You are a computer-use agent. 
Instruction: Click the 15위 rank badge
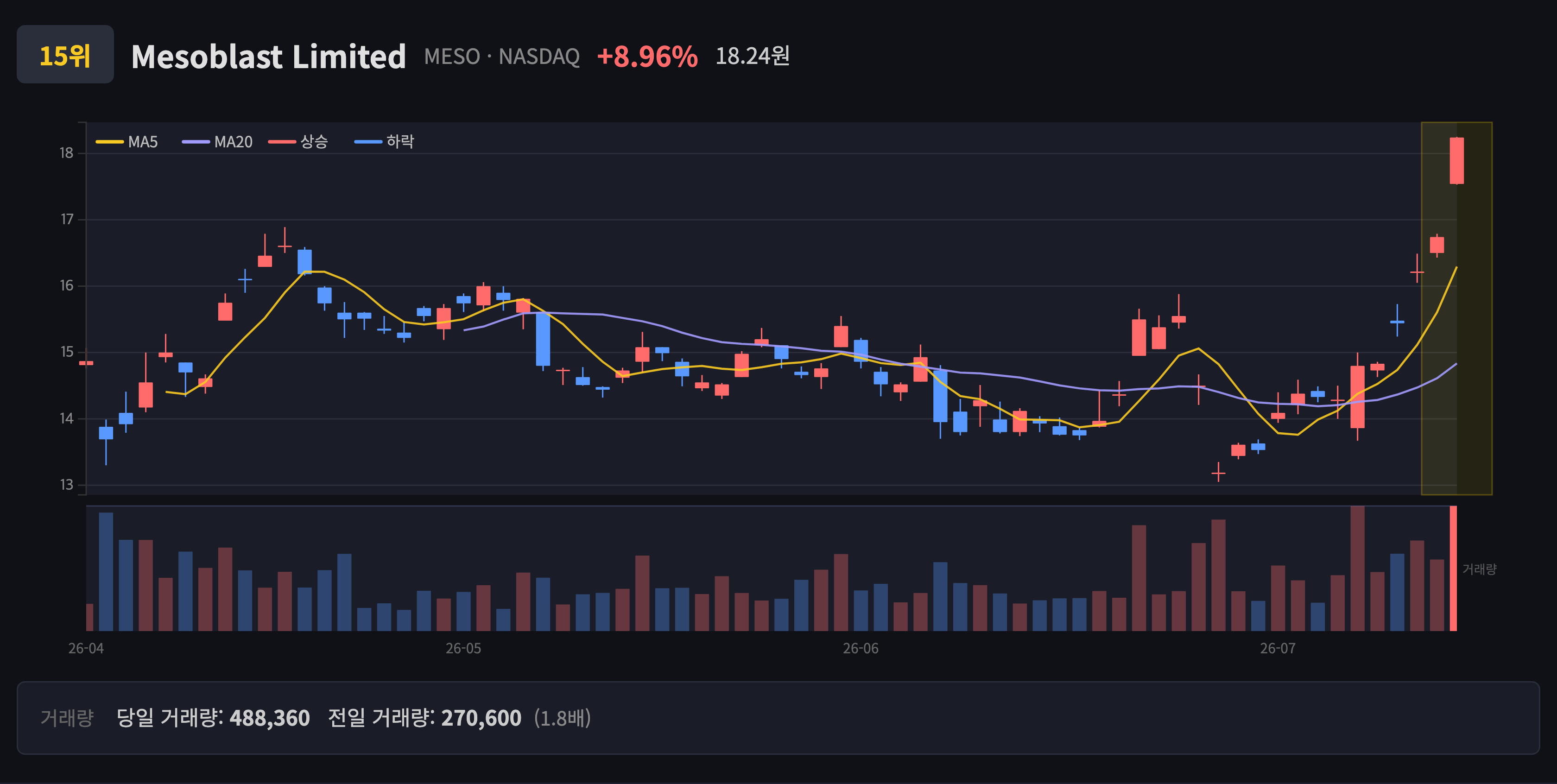click(x=65, y=54)
